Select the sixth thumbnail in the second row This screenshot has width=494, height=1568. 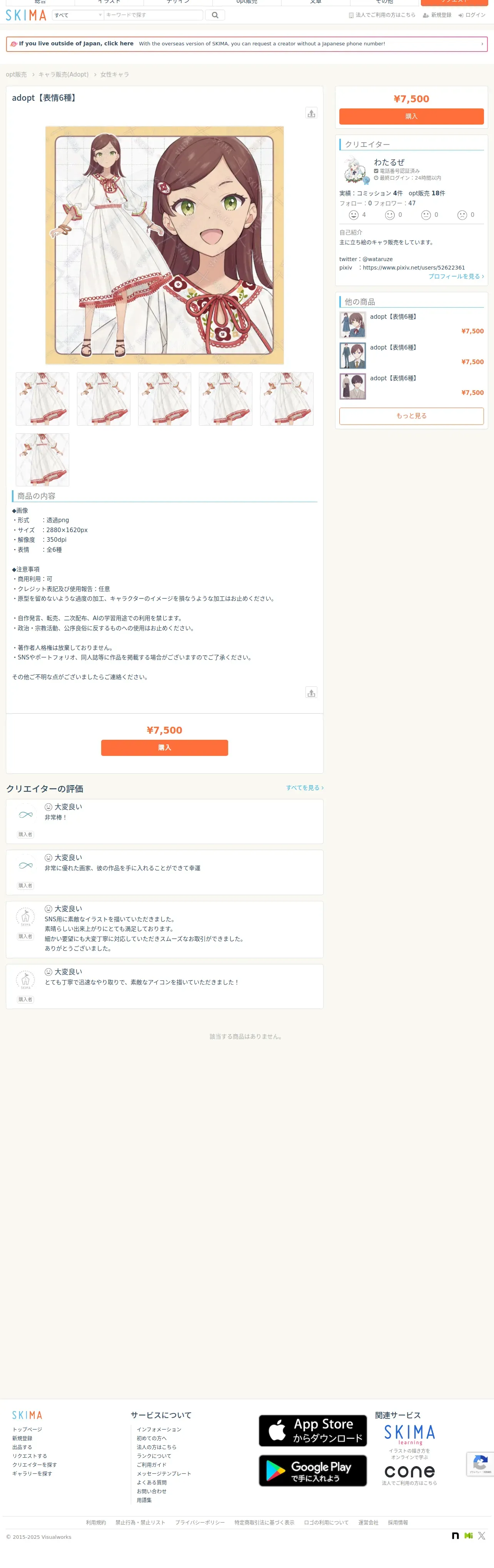[43, 459]
